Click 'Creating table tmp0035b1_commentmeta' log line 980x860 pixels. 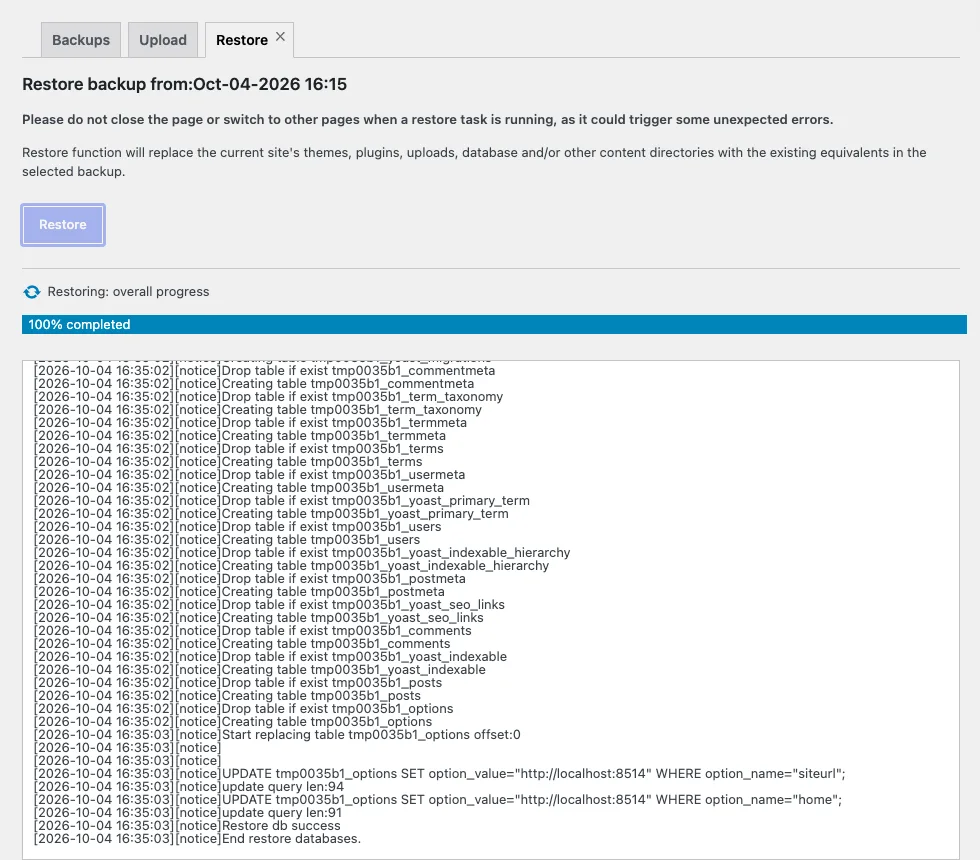pos(254,384)
